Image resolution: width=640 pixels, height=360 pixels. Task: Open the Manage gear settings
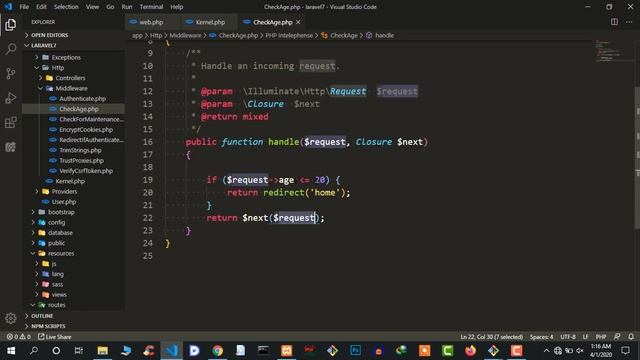point(11,318)
